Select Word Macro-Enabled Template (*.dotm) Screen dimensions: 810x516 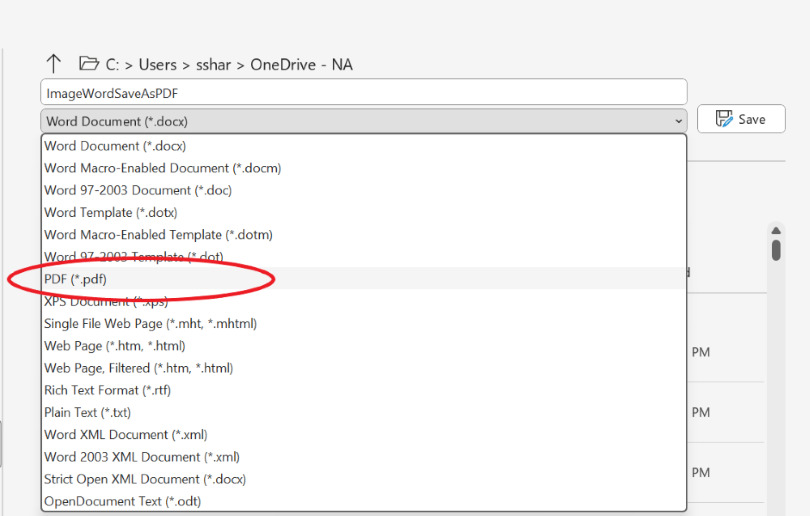point(158,234)
